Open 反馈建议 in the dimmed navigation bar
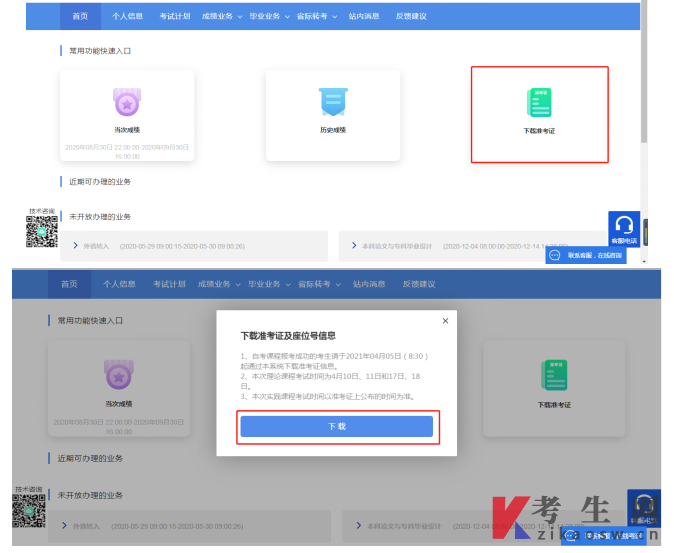 (419, 284)
